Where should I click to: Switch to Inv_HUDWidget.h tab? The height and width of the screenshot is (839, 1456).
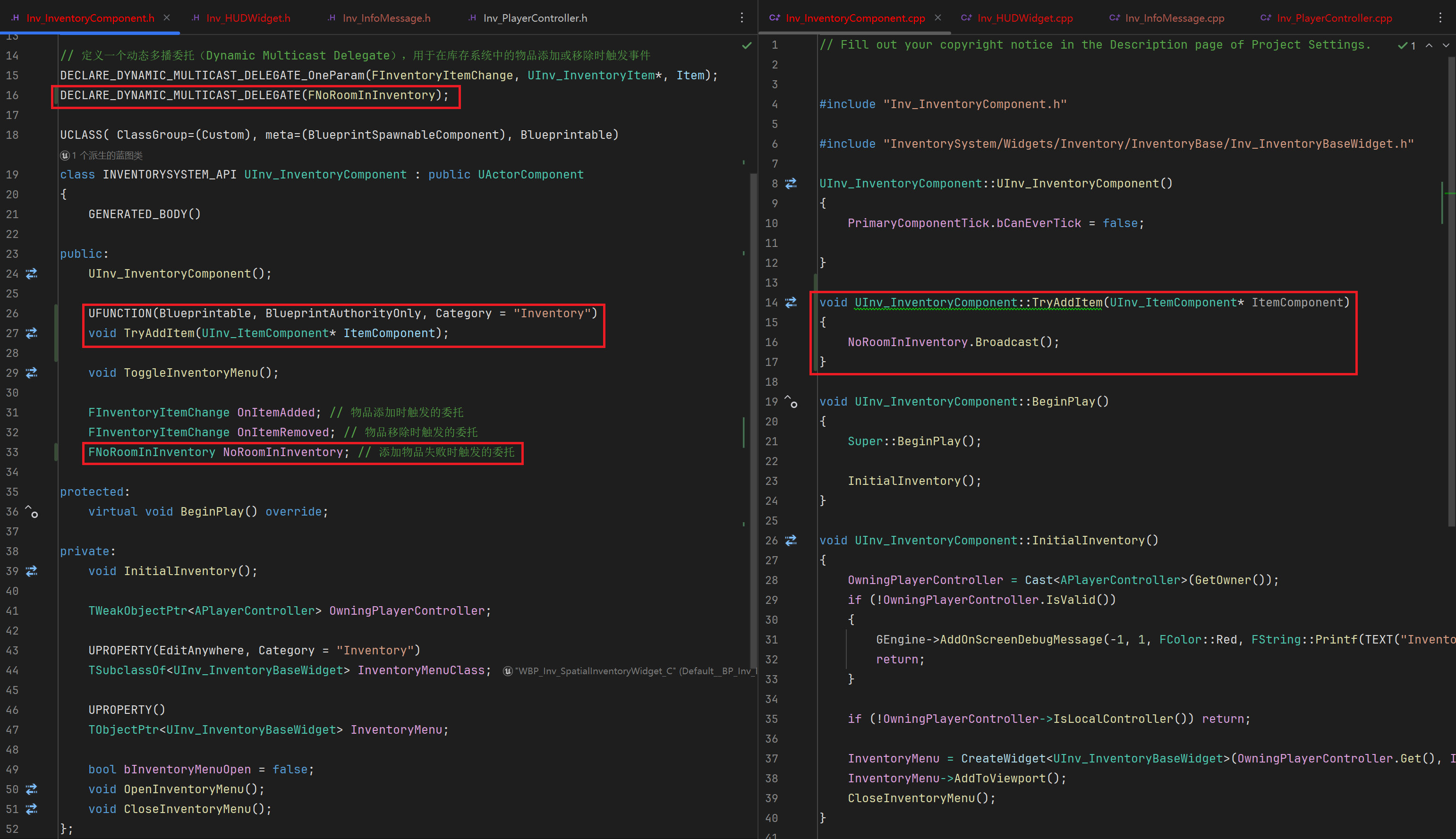[248, 18]
